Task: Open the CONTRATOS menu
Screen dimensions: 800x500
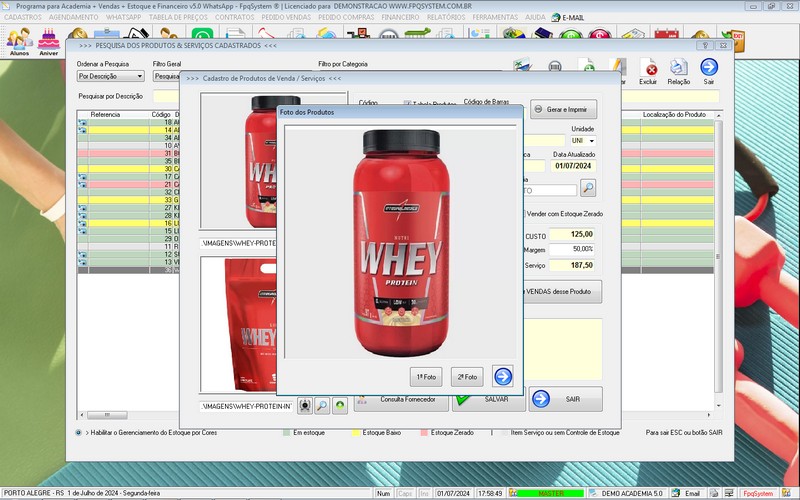Action: (234, 17)
